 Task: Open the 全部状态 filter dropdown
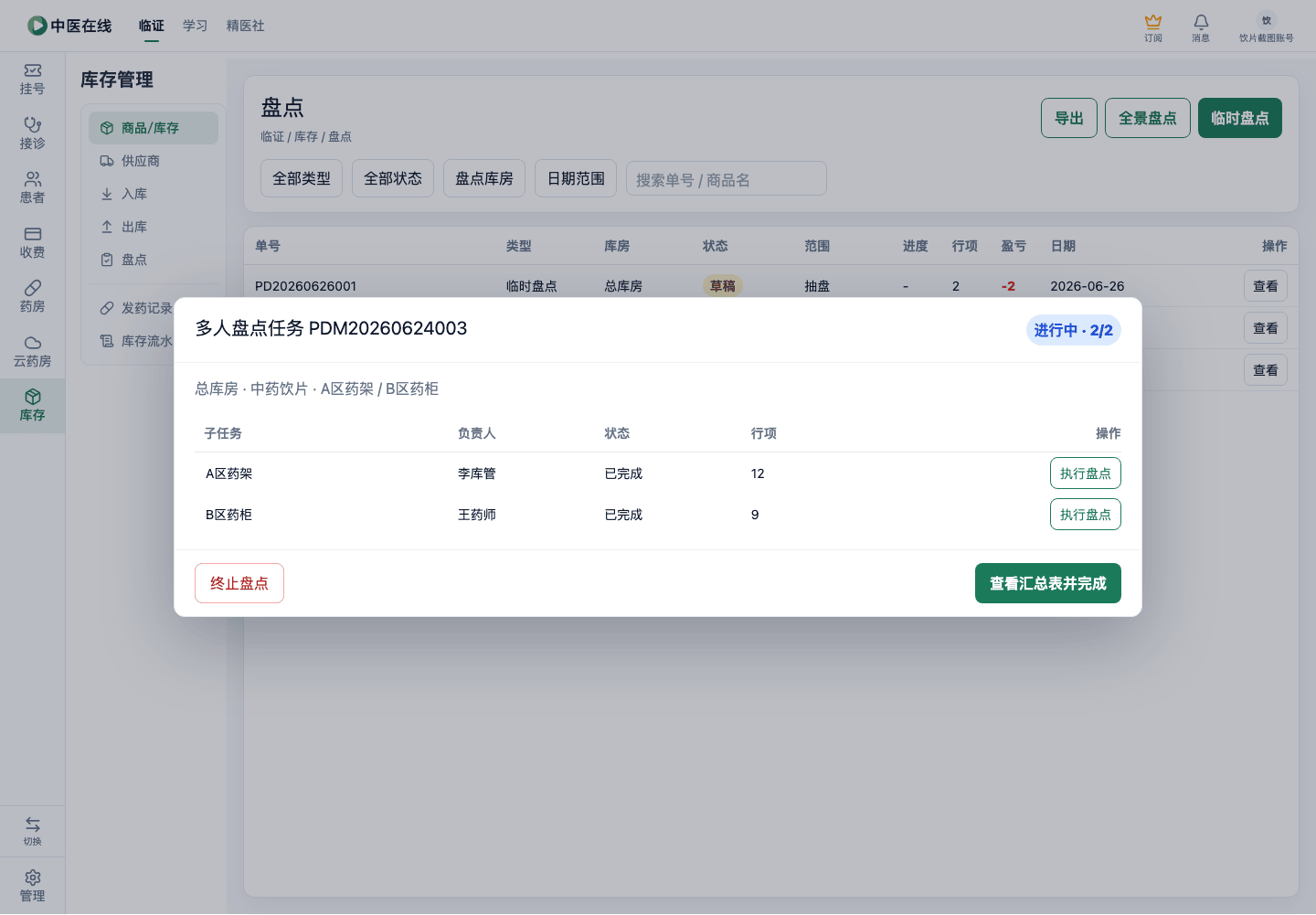pyautogui.click(x=393, y=178)
